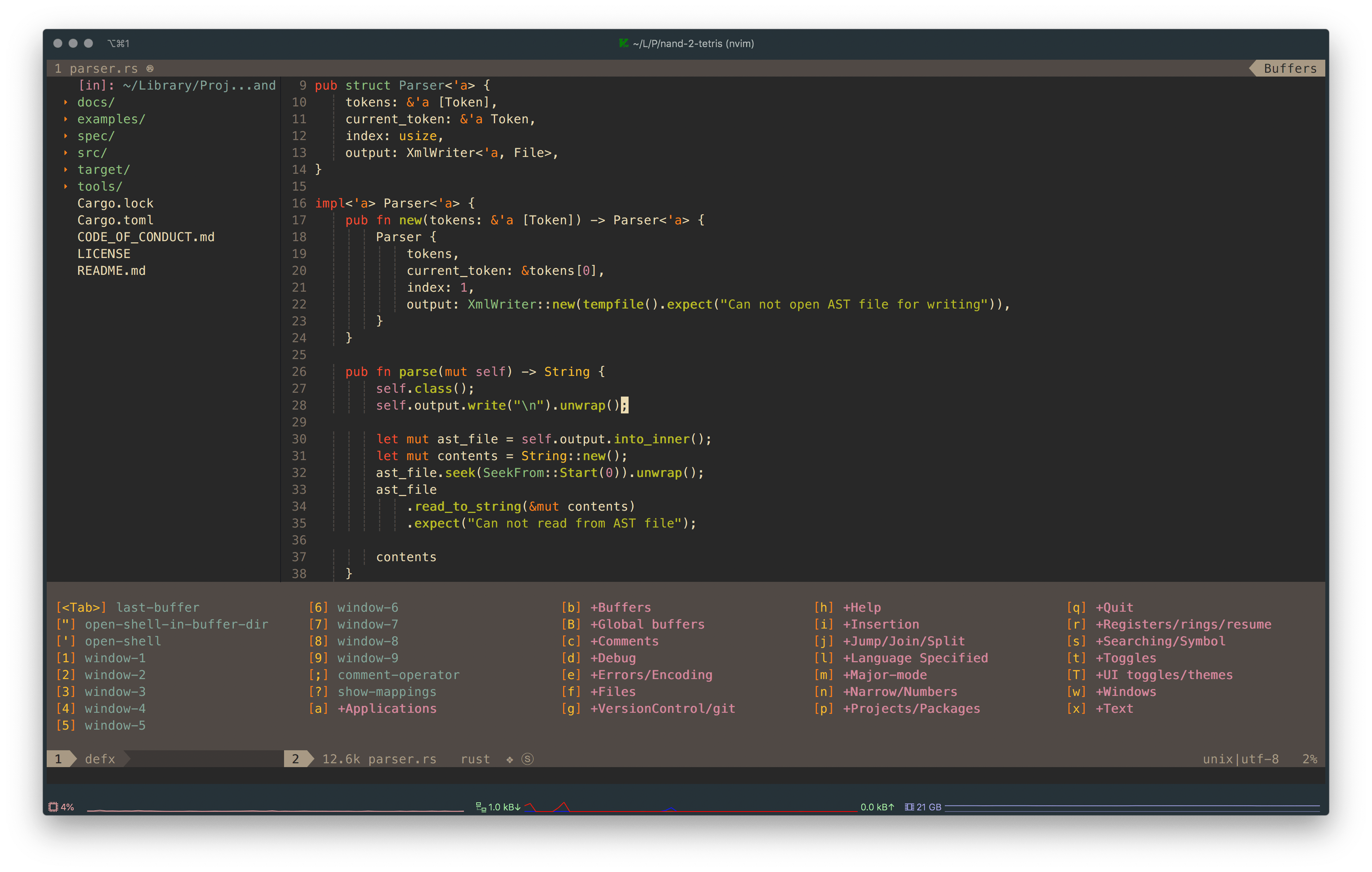Click the diamond icon in statusline
Viewport: 1372px width, 872px height.
click(x=510, y=759)
